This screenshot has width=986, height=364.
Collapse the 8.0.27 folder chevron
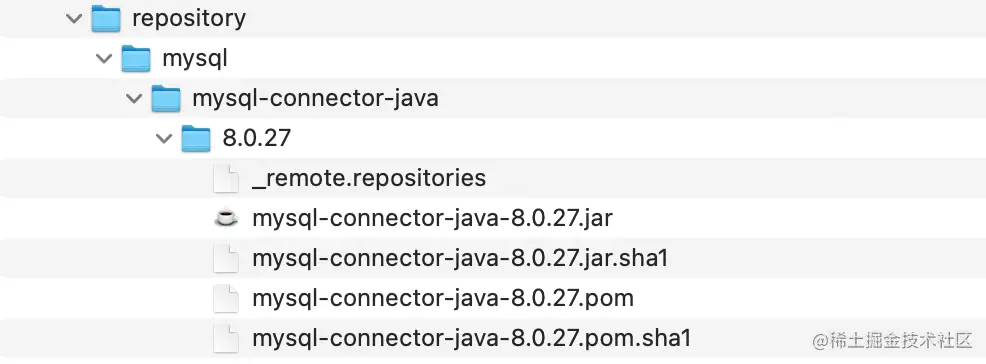[164, 138]
